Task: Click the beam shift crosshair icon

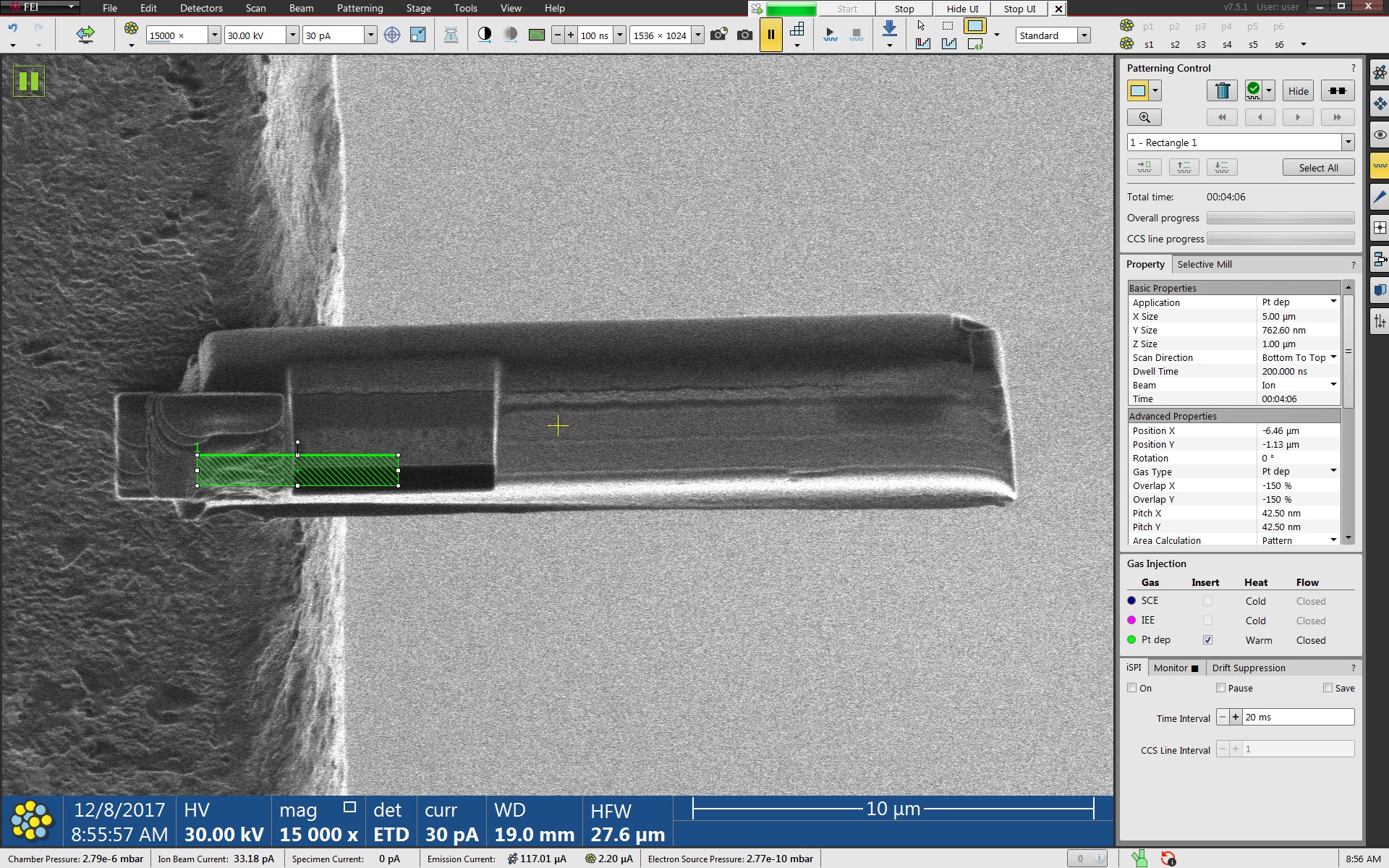Action: (391, 35)
